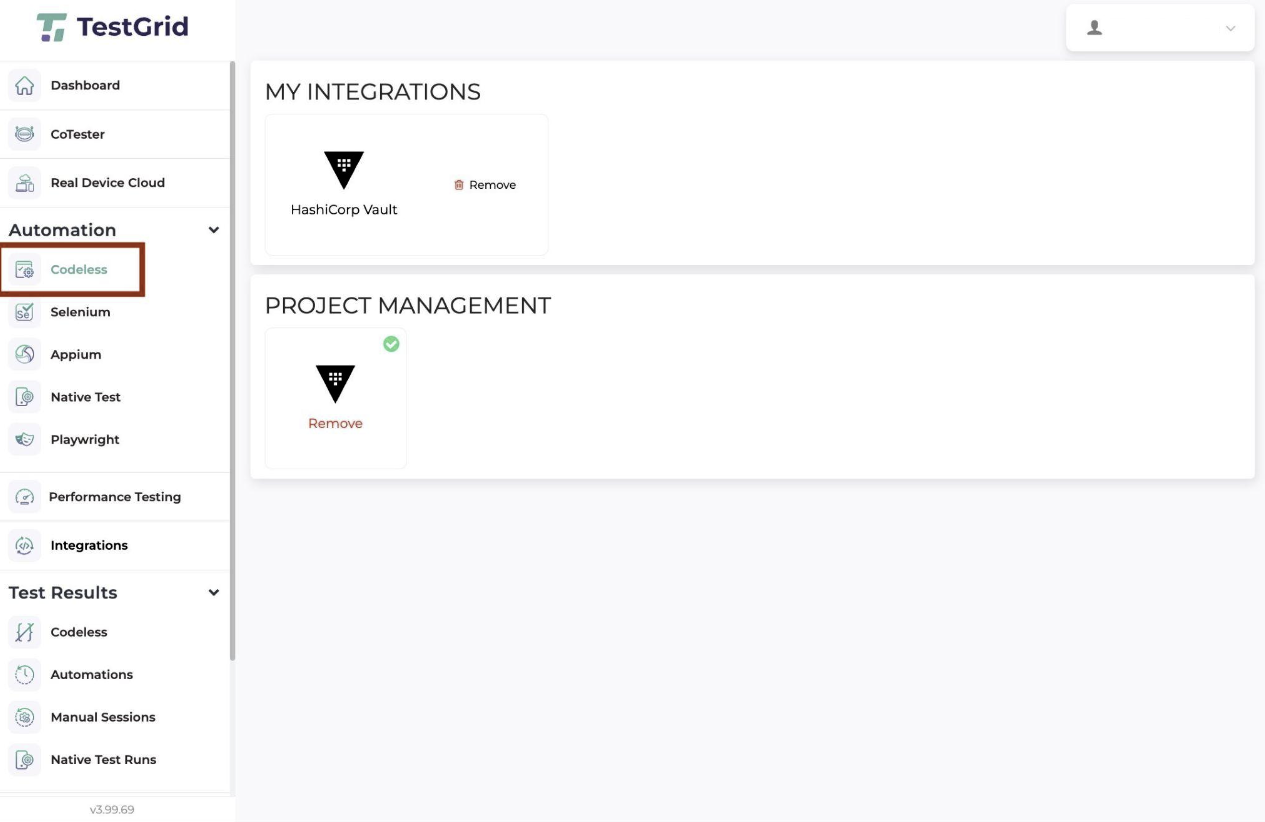Select the CoTester robot icon
This screenshot has width=1265, height=822.
(25, 134)
